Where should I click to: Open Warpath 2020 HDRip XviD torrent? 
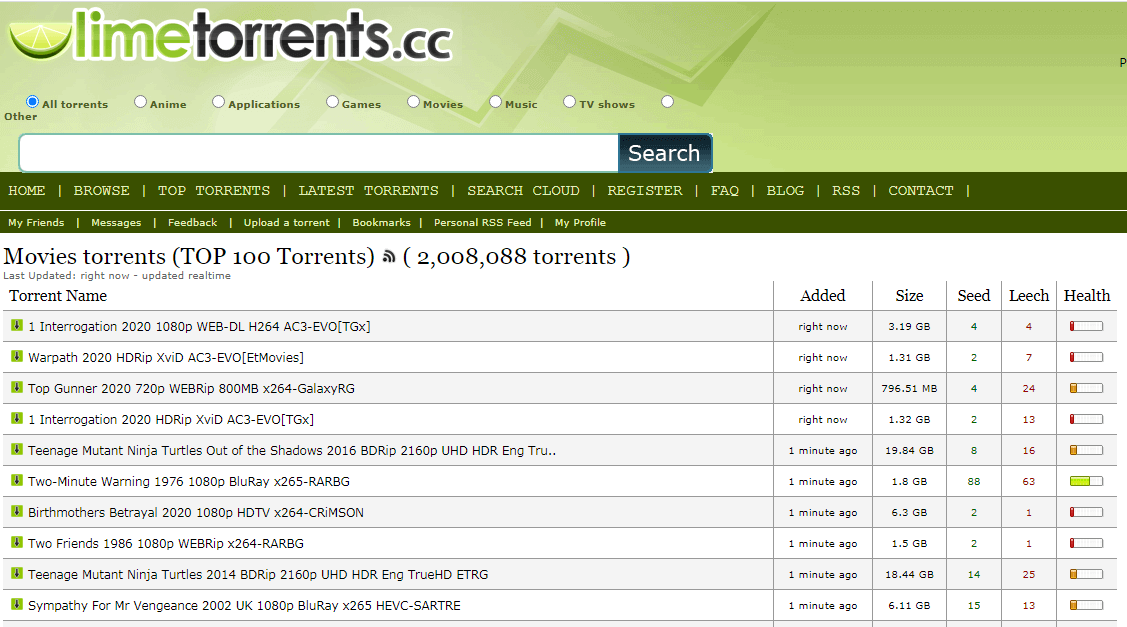coord(166,357)
